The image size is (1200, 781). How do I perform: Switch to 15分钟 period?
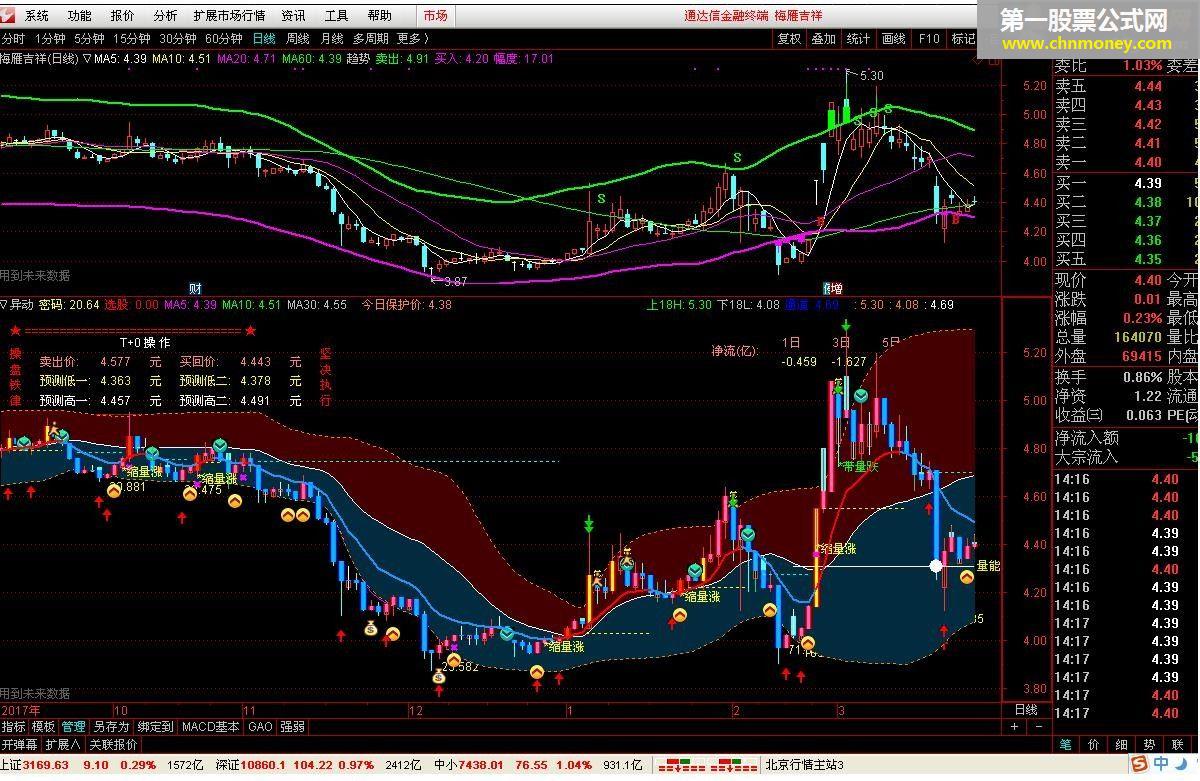point(131,39)
